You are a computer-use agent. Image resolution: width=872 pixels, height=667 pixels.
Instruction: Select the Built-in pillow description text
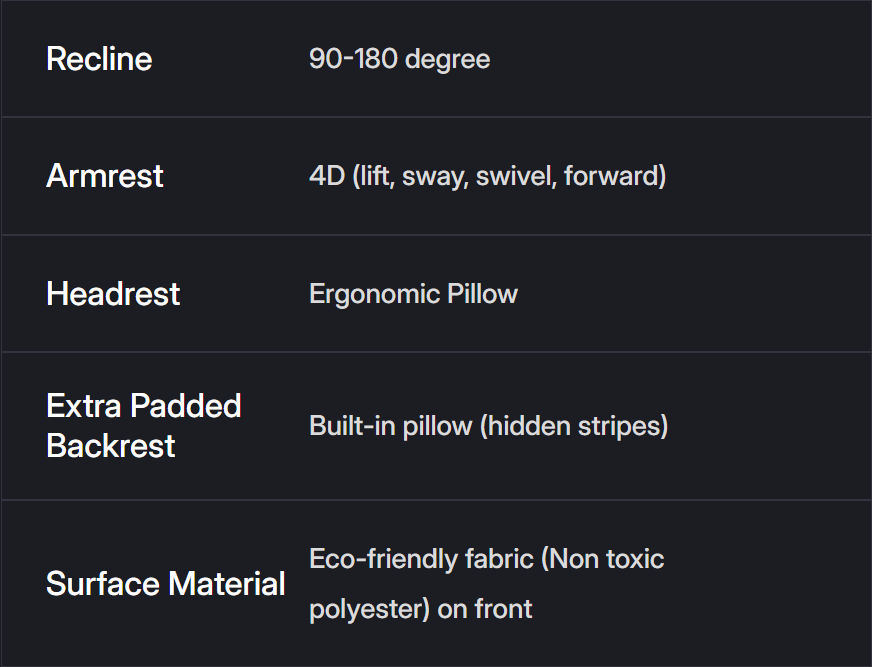coord(488,426)
